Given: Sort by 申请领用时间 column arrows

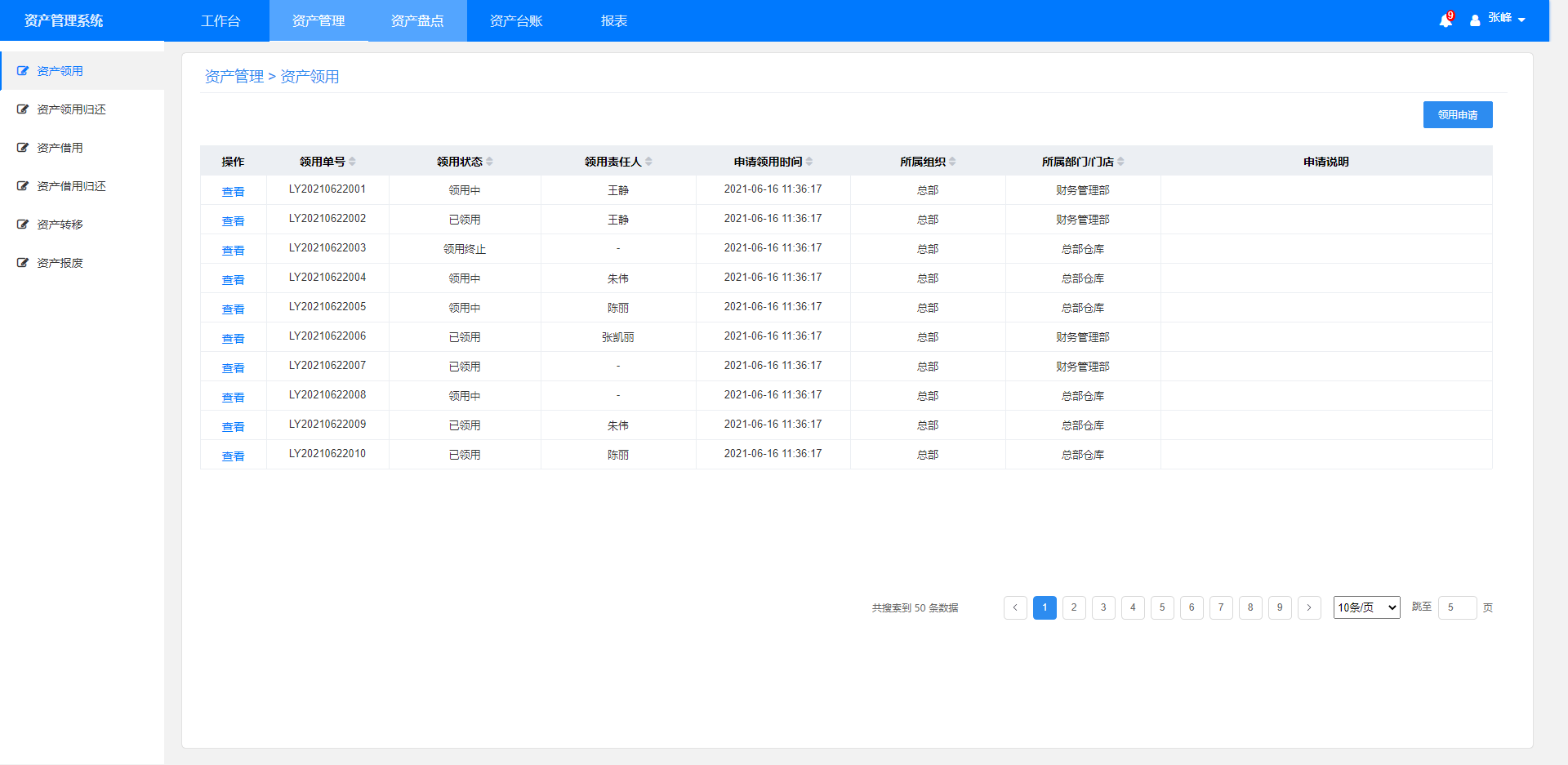Looking at the screenshot, I should point(809,162).
